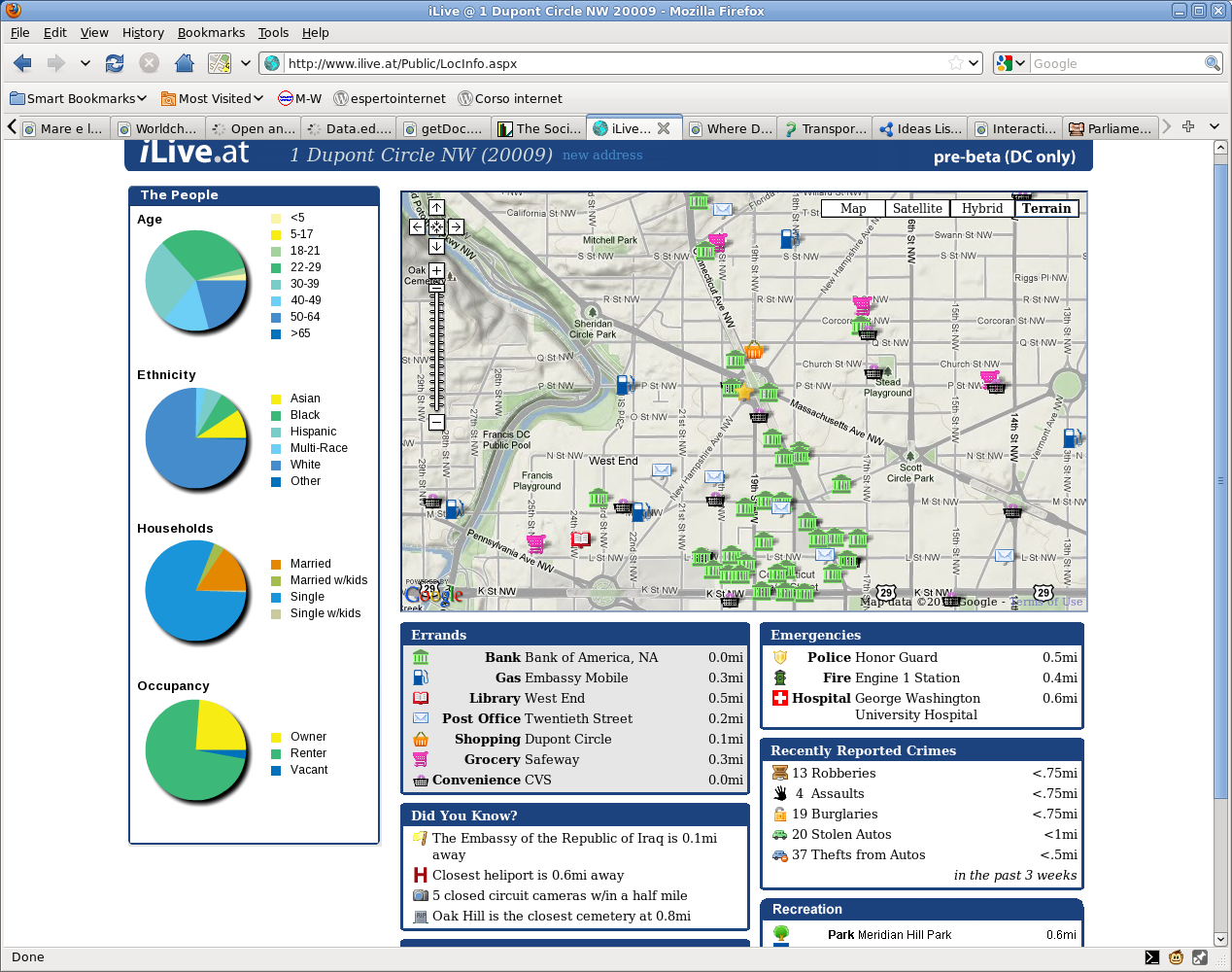
Task: Click the Assaults hand icon
Action: coord(779,793)
